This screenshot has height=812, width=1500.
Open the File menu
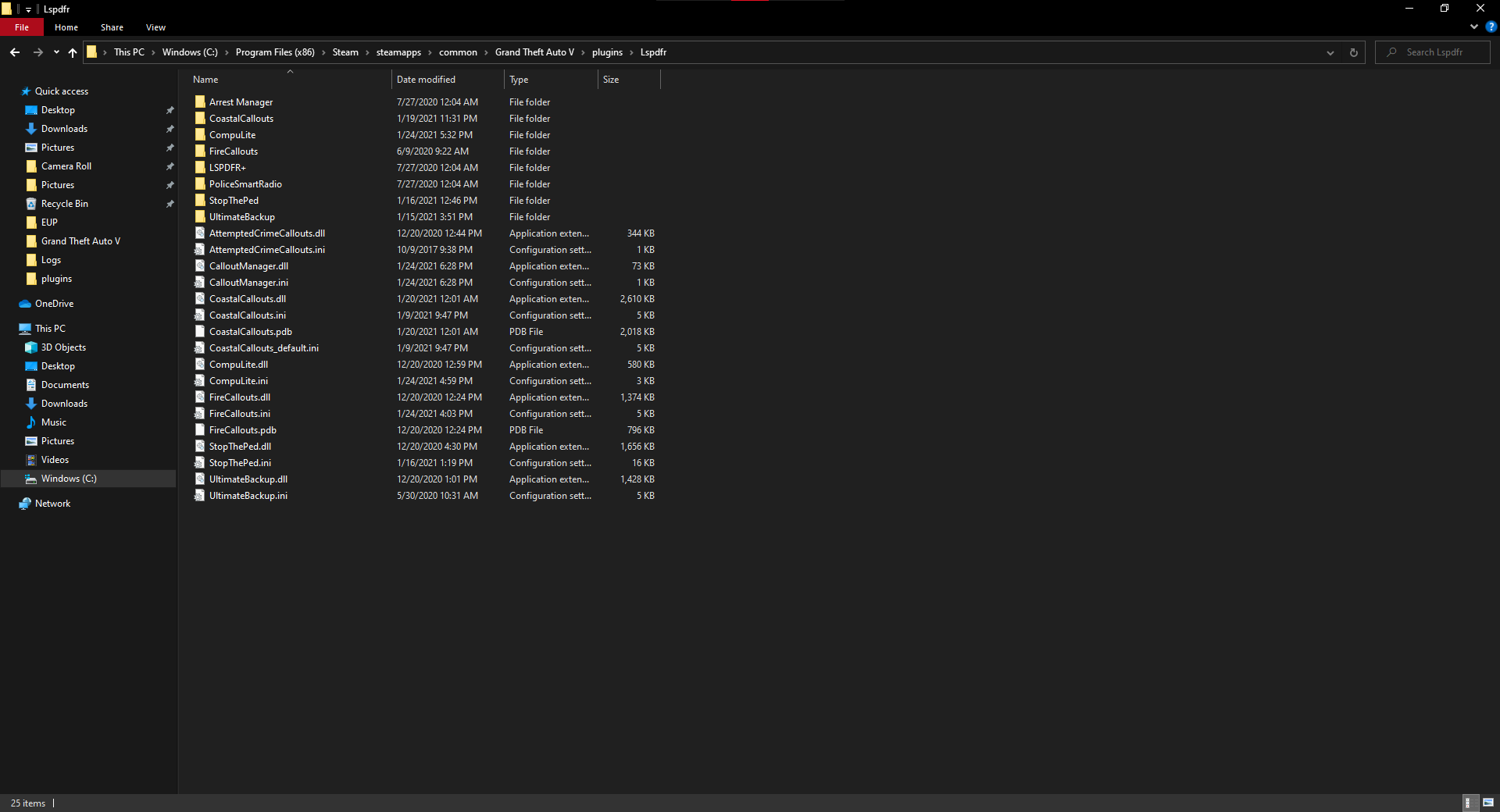pos(22,27)
